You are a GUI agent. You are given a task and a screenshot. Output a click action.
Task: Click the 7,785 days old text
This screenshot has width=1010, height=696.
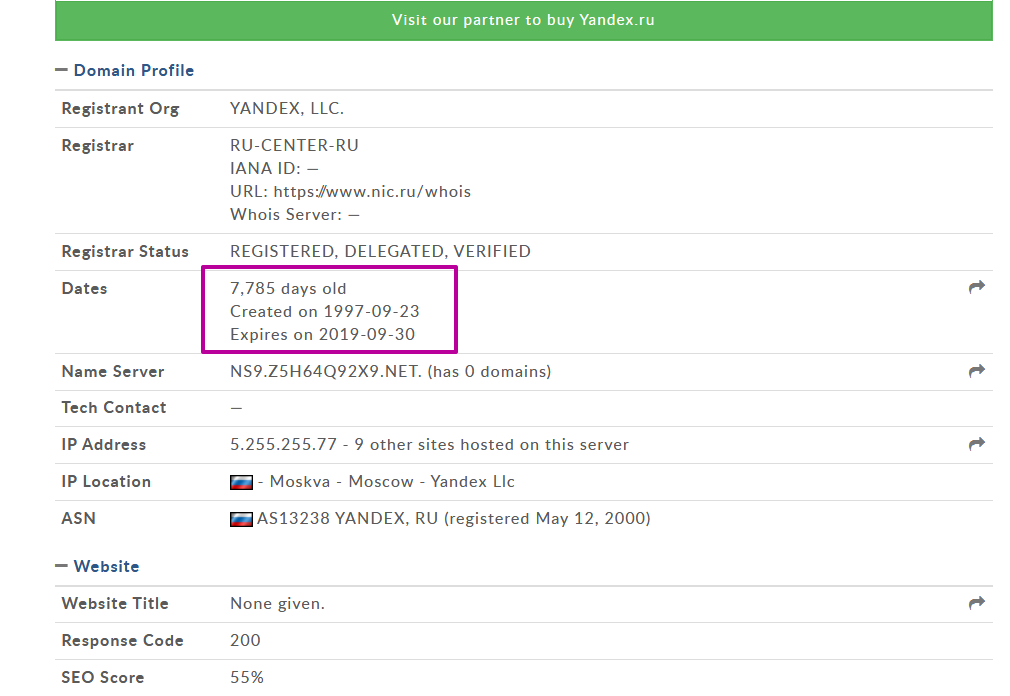[x=289, y=288]
